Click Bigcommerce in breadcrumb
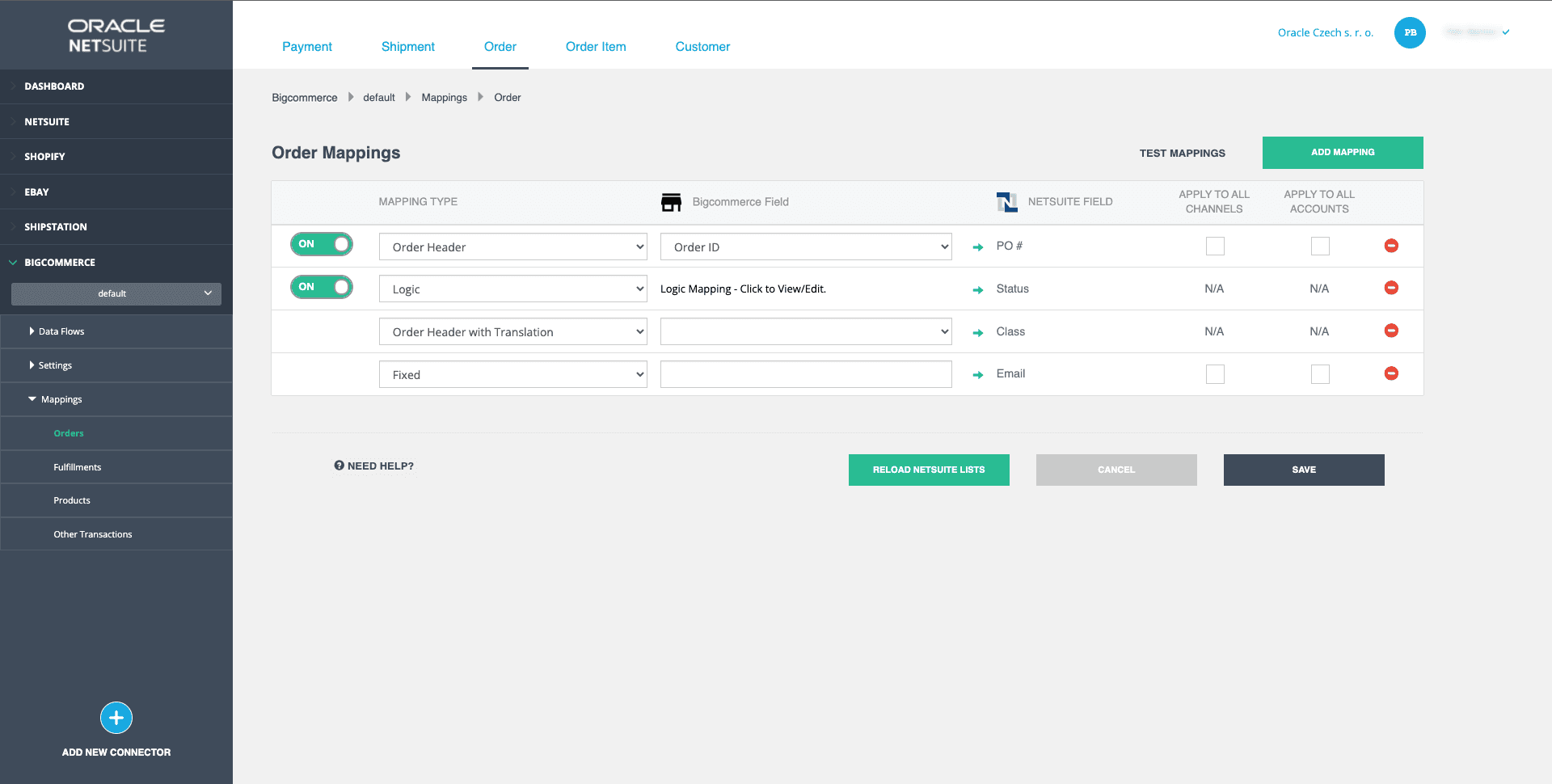The width and height of the screenshot is (1552, 784). pyautogui.click(x=305, y=98)
